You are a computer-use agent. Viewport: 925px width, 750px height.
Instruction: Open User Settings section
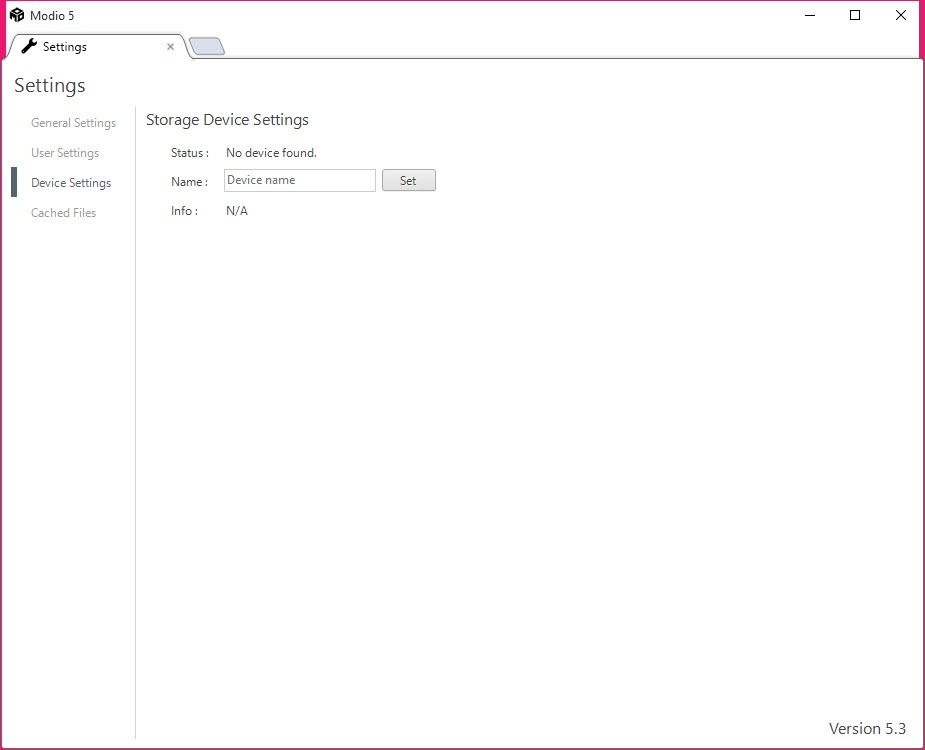pyautogui.click(x=65, y=153)
